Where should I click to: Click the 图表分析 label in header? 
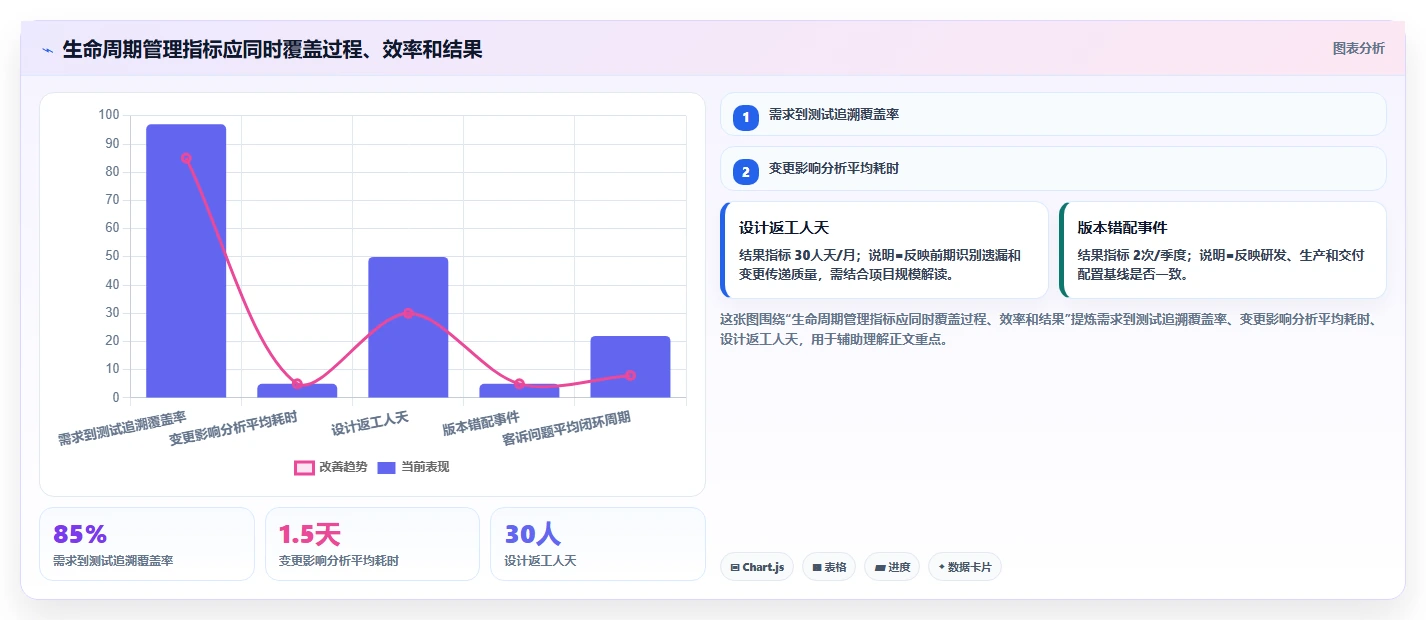click(1358, 48)
